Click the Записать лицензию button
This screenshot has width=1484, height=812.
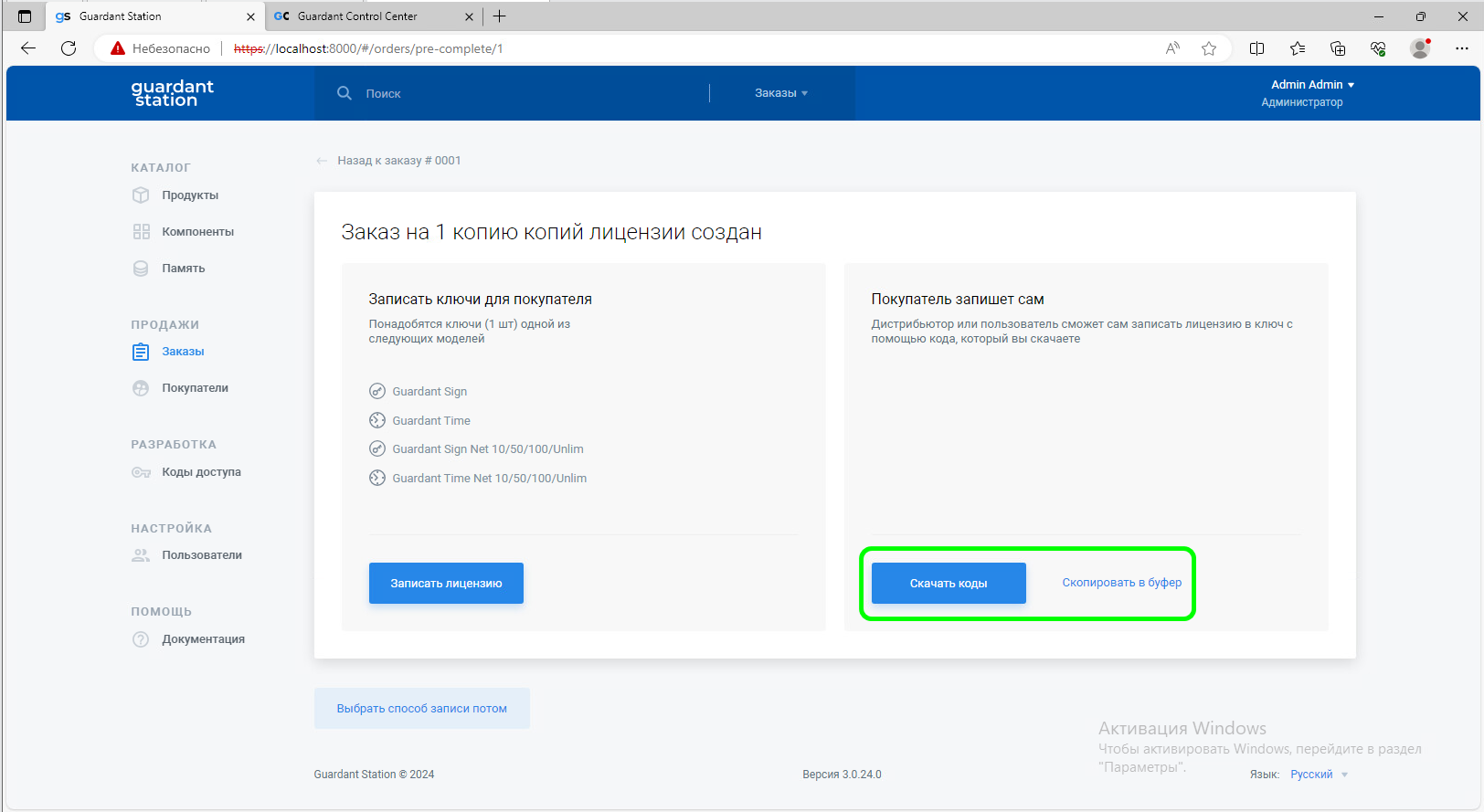click(446, 584)
